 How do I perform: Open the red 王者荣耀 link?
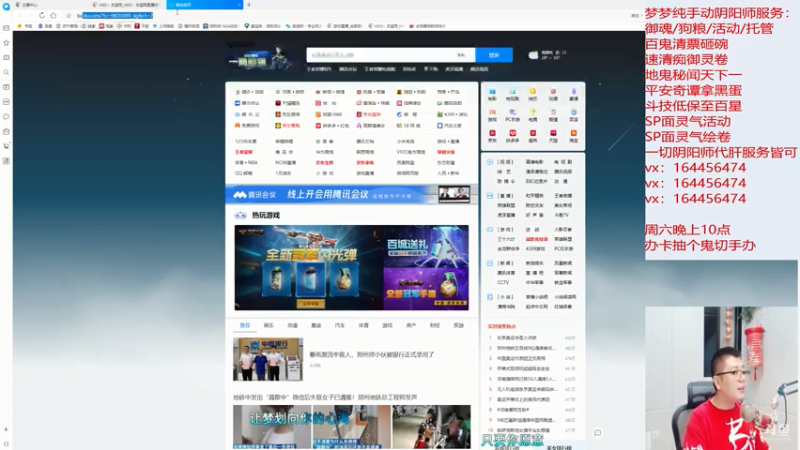pyautogui.click(x=243, y=152)
